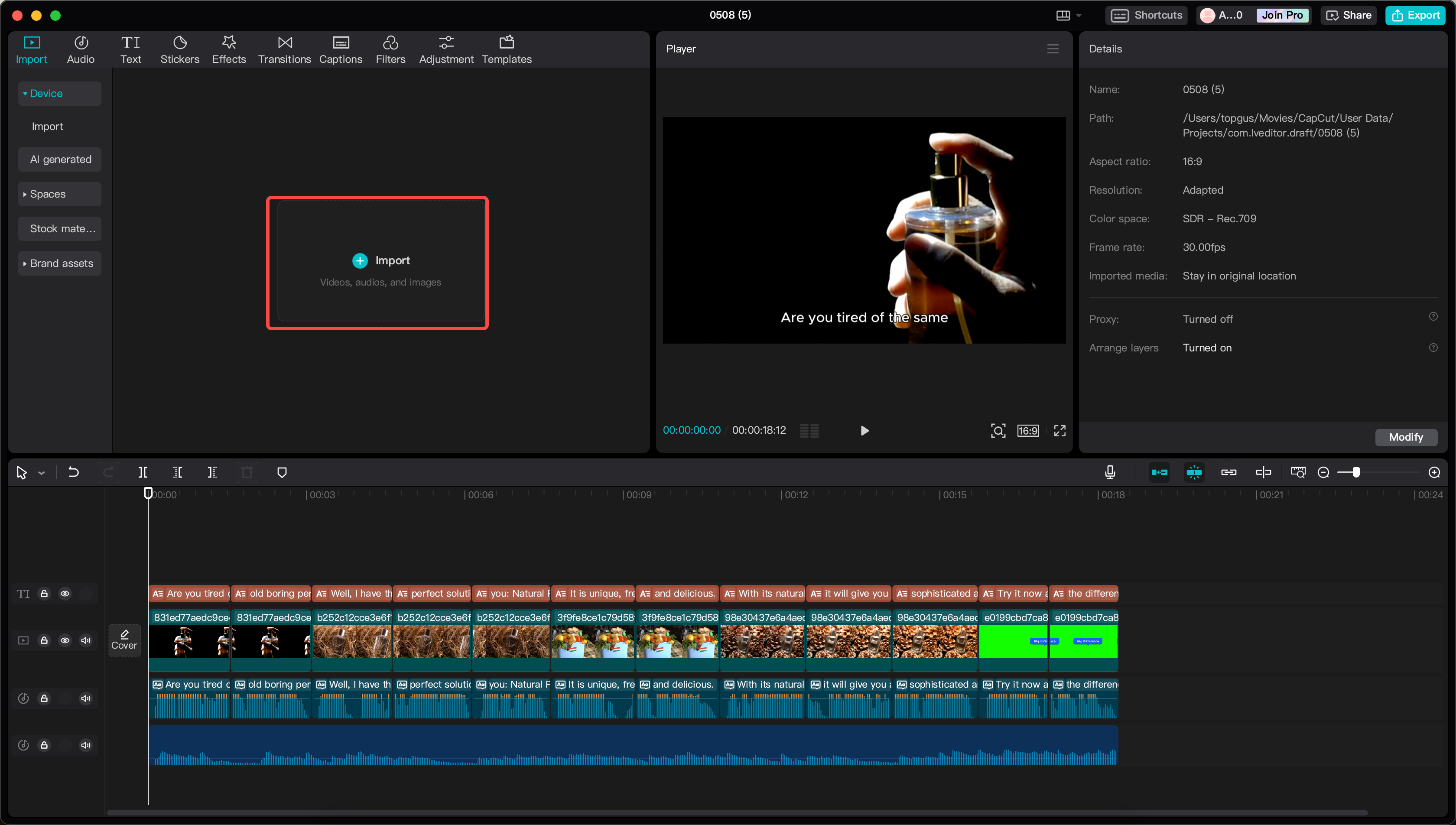Mute the main video track
The image size is (1456, 825).
(x=85, y=640)
